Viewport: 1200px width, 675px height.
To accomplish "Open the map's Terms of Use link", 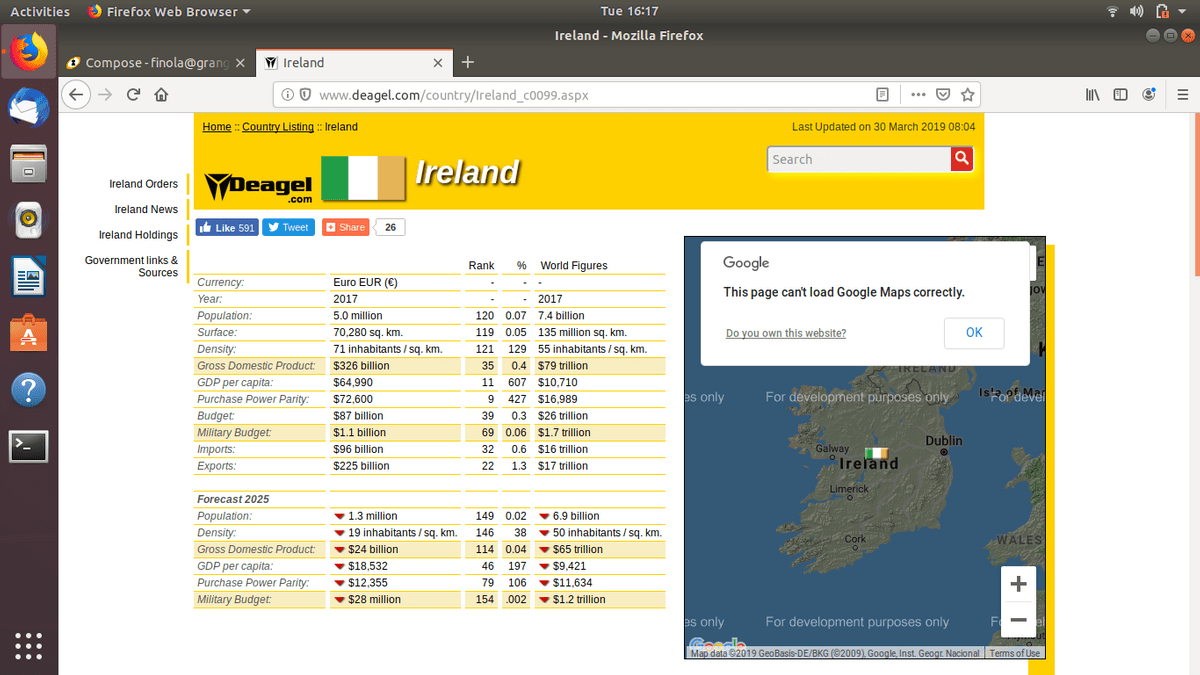I will point(1015,653).
